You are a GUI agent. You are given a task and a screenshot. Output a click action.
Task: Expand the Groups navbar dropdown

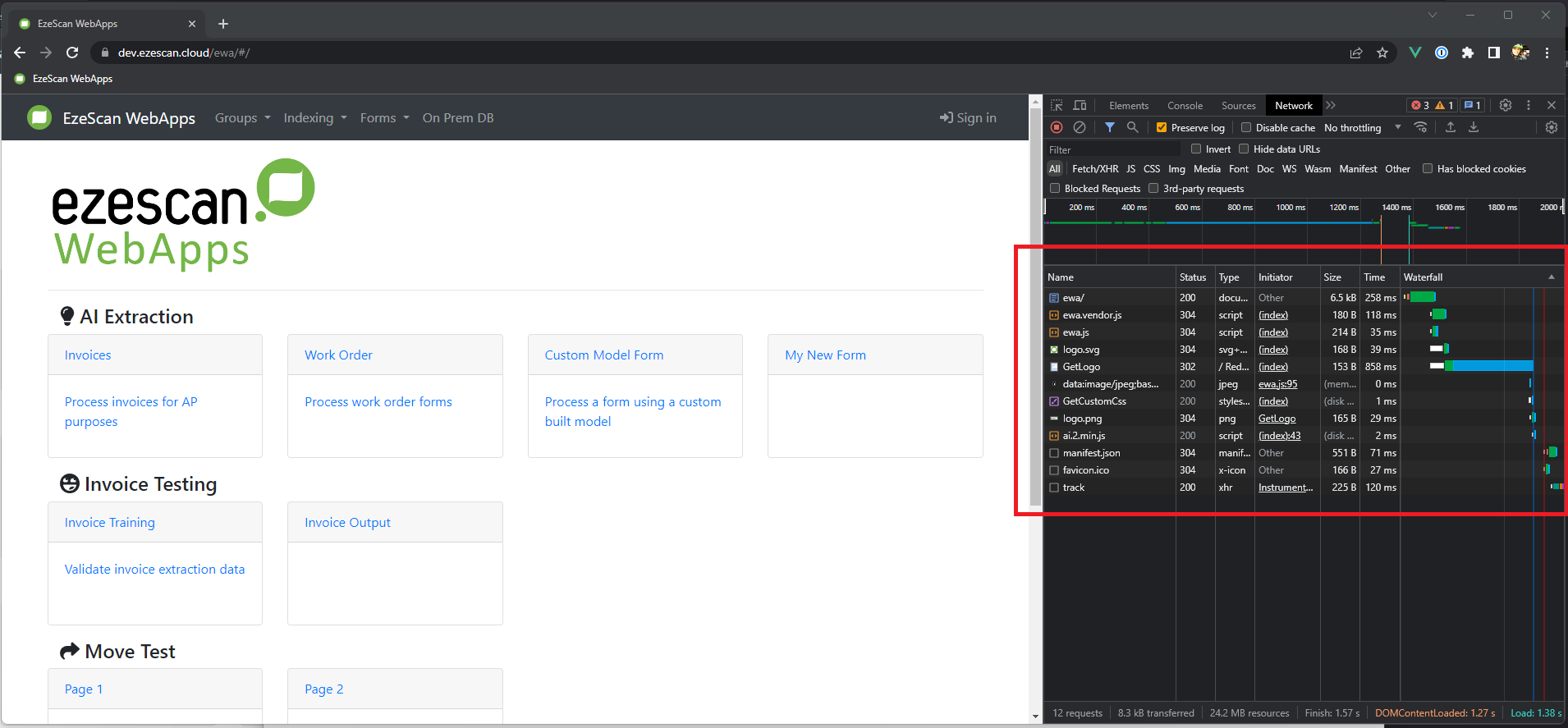point(242,118)
